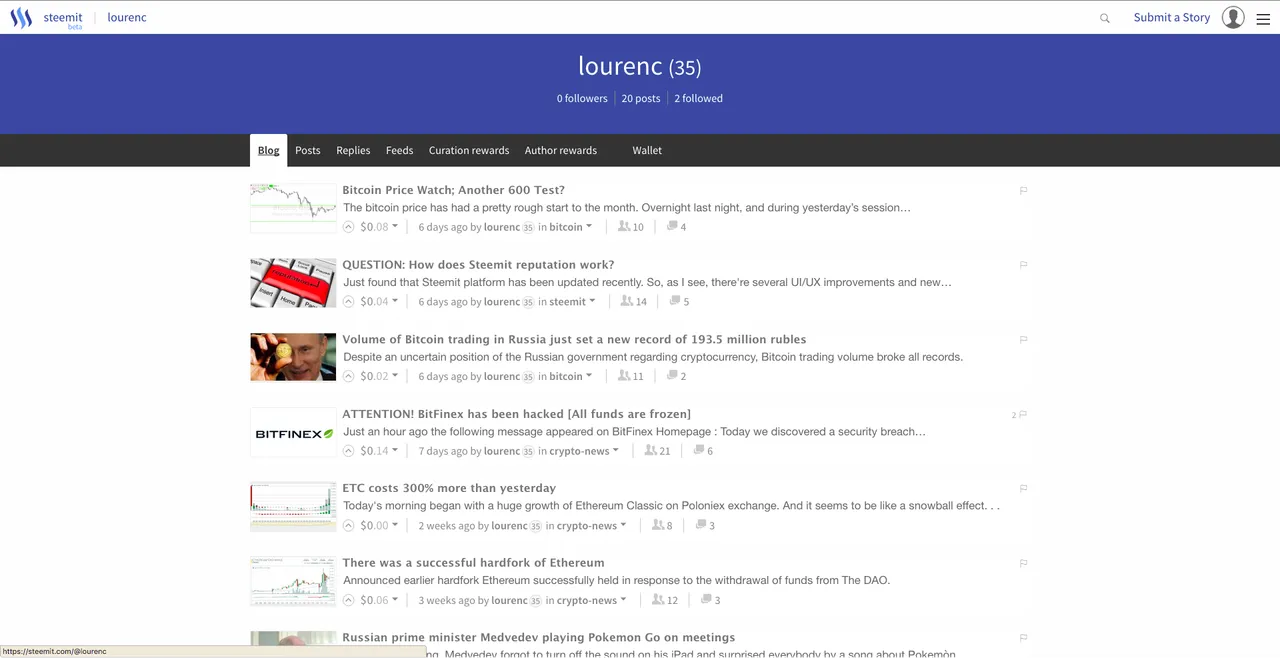
Task: Show the 11 voters on Volume of Bitcoin post
Action: [x=631, y=376]
